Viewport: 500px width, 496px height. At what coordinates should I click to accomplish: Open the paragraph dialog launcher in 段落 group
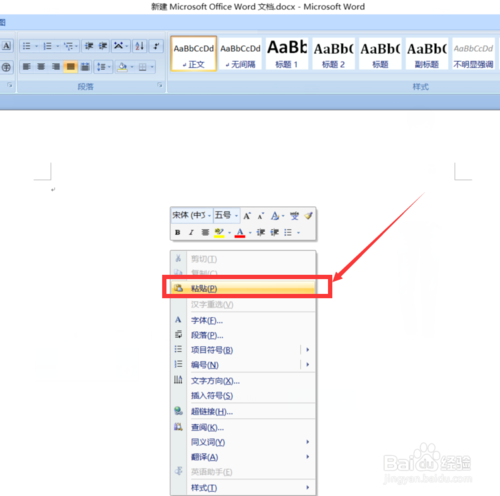click(x=160, y=85)
